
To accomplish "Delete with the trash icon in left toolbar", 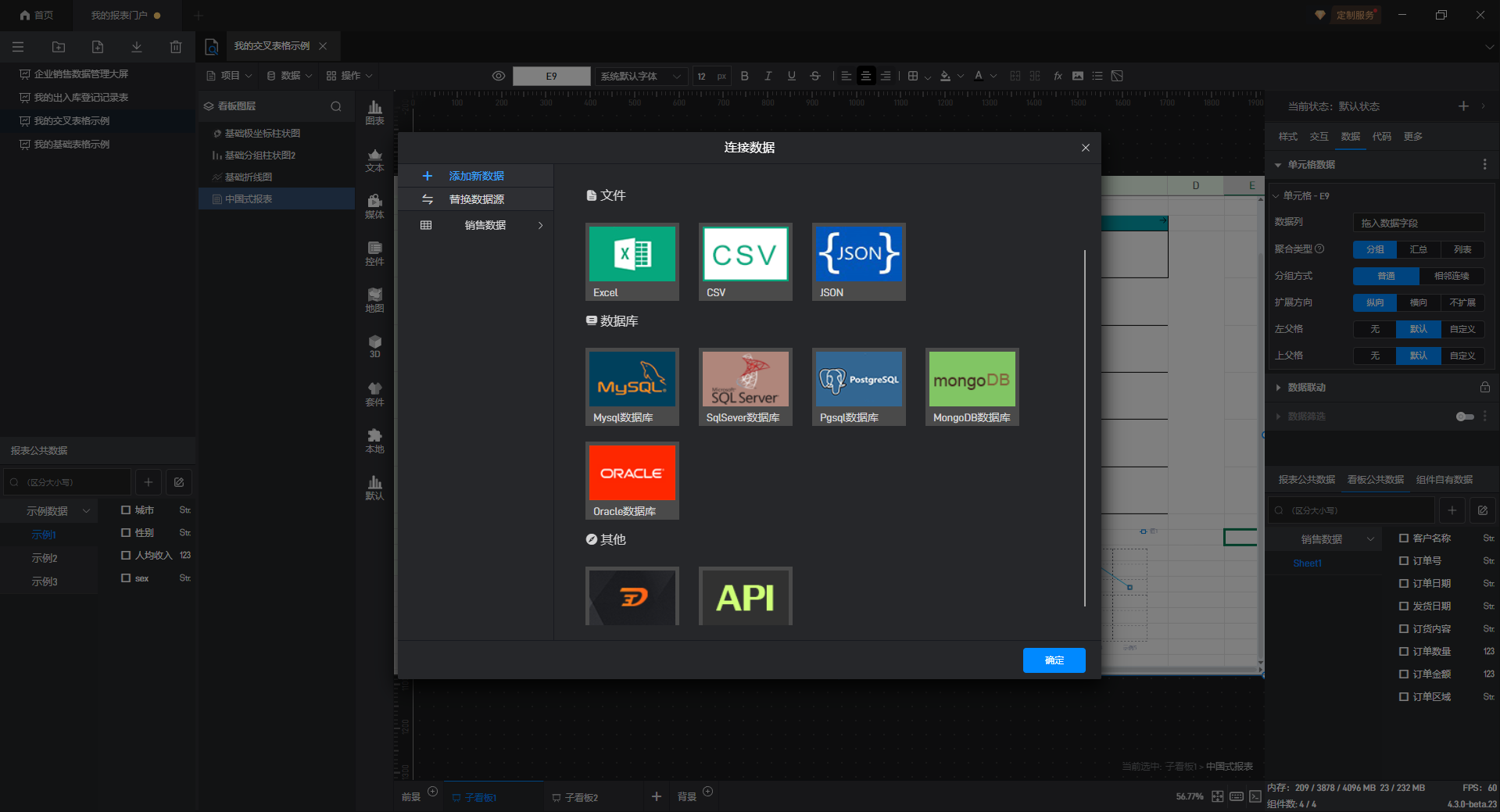I will pos(176,47).
